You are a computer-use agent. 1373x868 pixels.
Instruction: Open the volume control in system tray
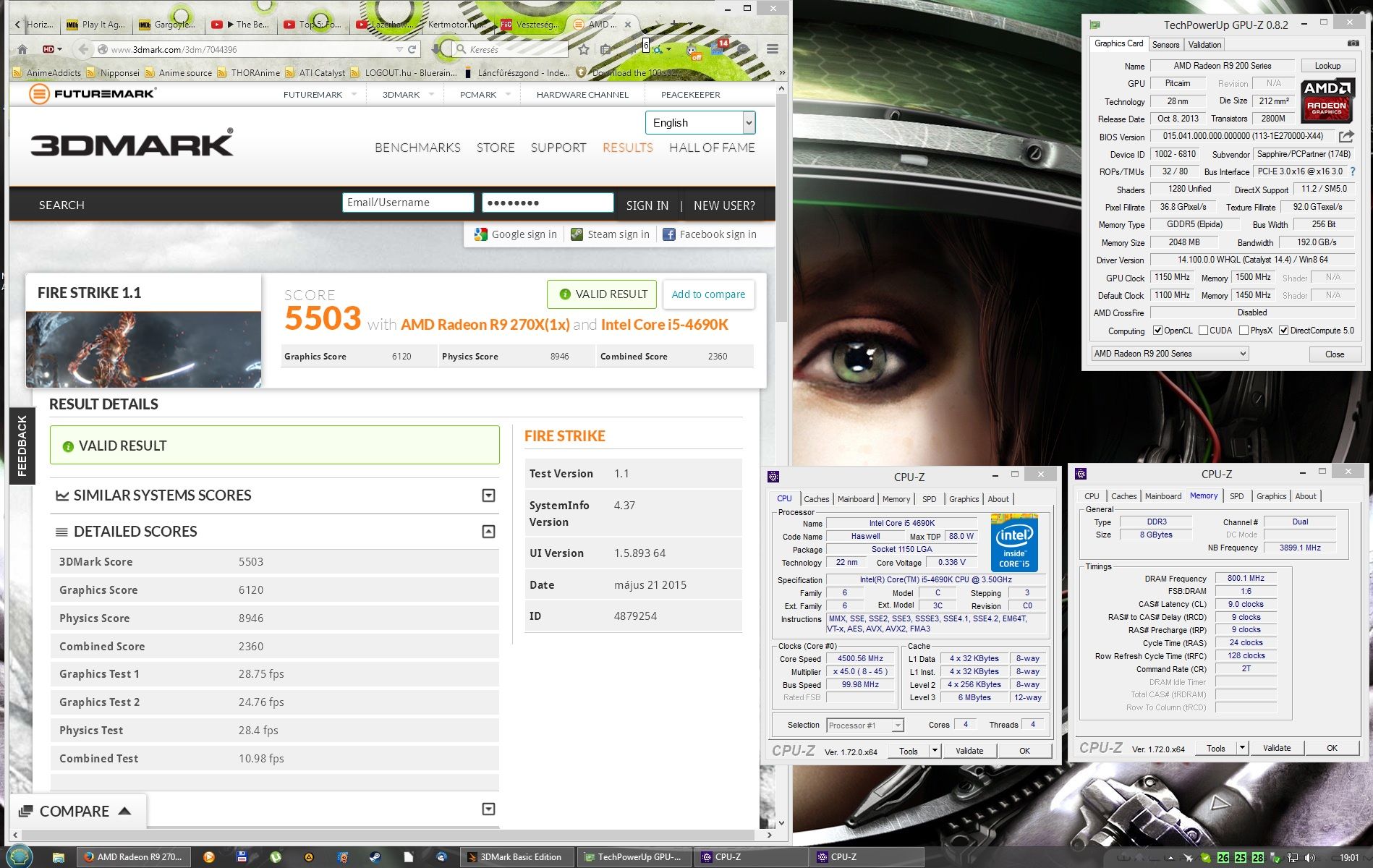tap(1310, 857)
